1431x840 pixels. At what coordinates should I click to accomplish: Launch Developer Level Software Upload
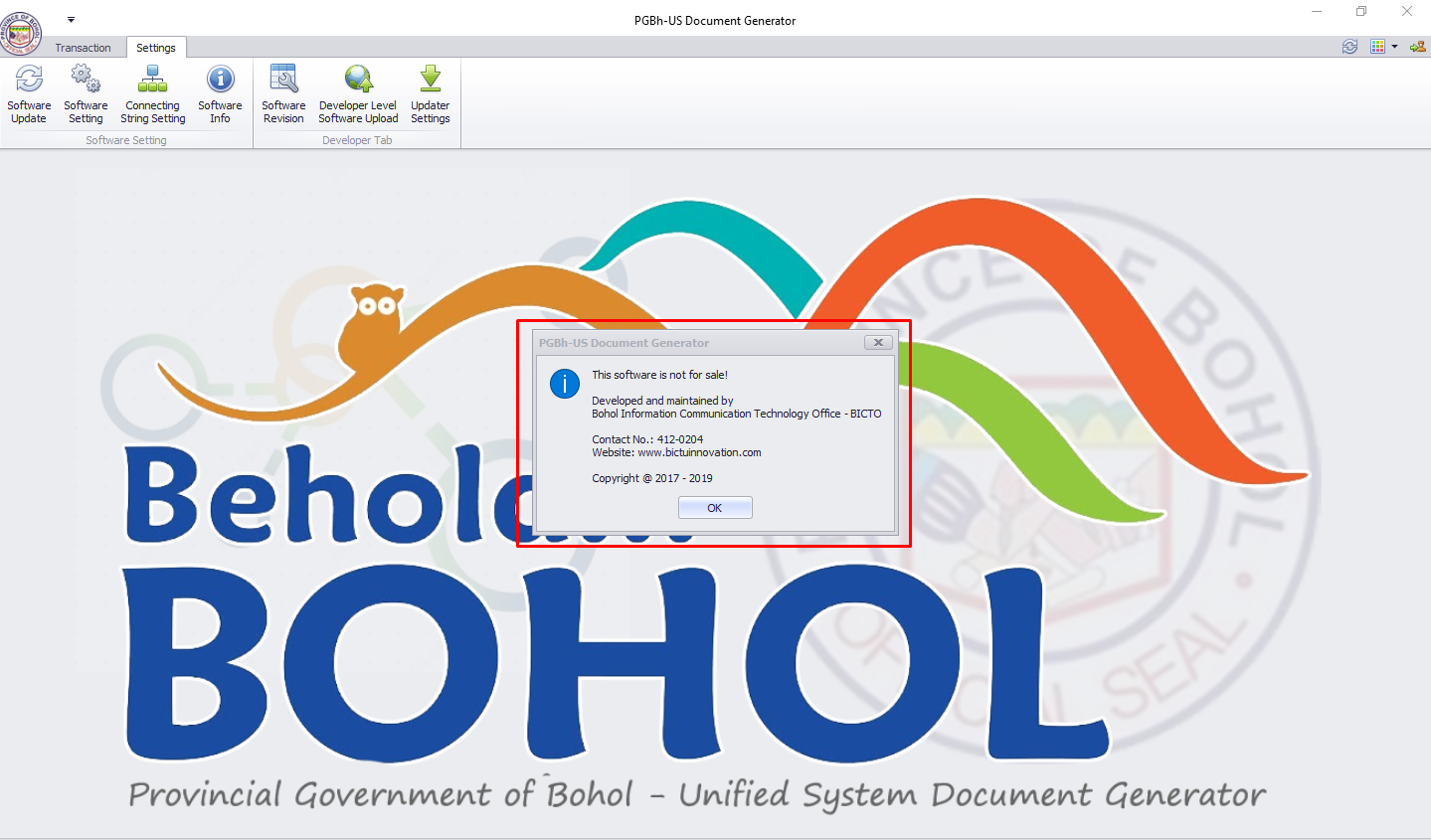[x=358, y=94]
